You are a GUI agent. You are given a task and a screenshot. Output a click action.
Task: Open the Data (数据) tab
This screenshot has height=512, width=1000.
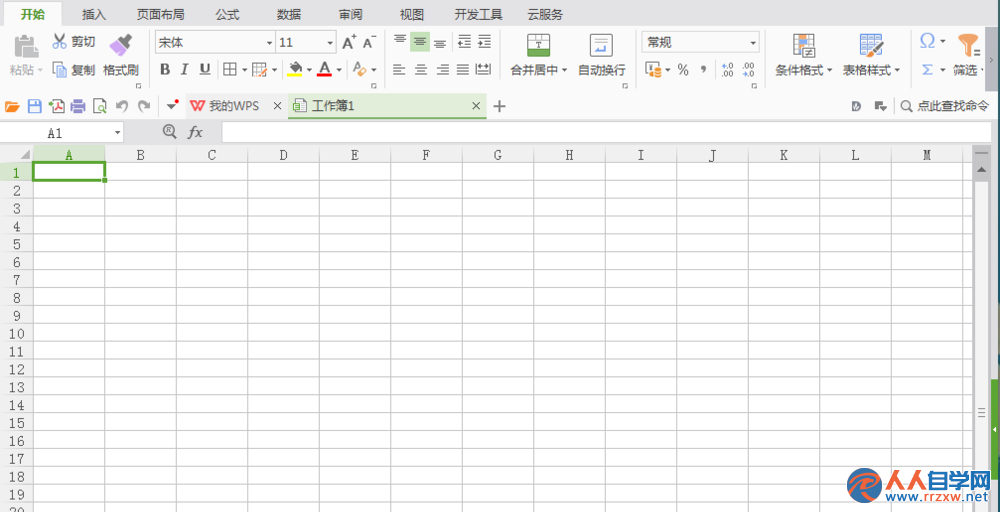click(x=289, y=15)
